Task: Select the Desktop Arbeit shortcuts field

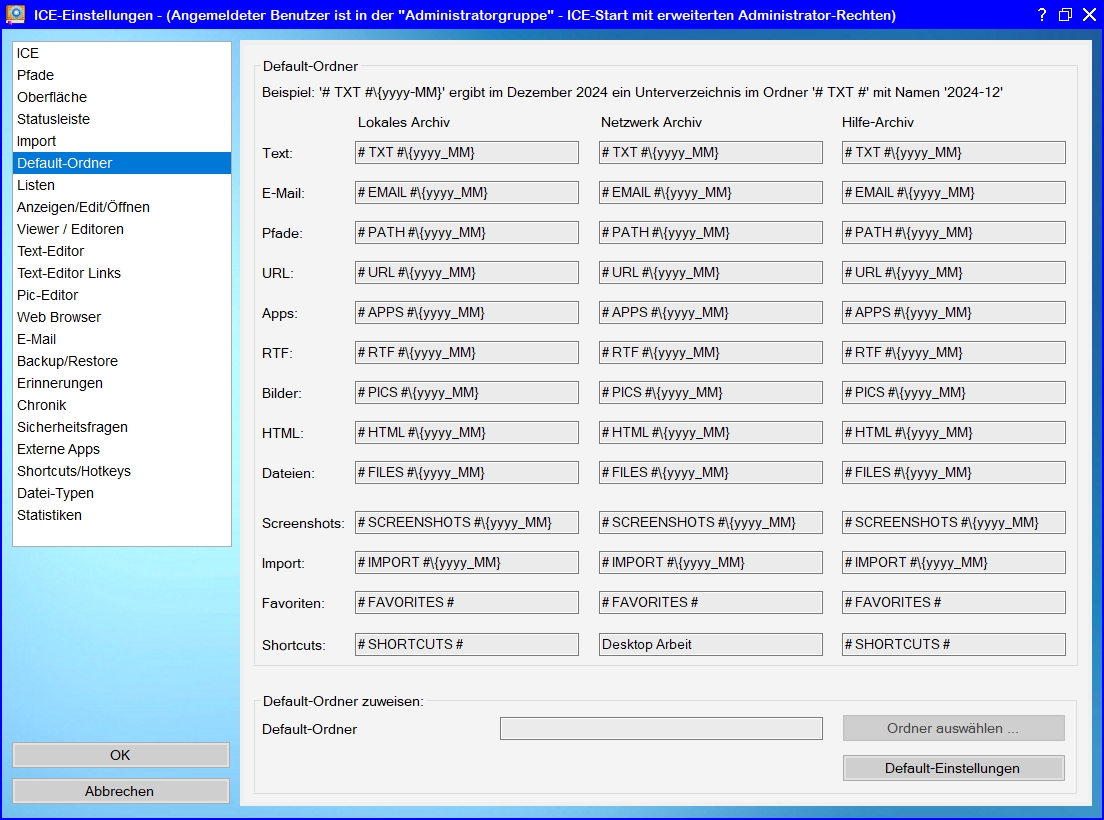Action: [x=710, y=645]
